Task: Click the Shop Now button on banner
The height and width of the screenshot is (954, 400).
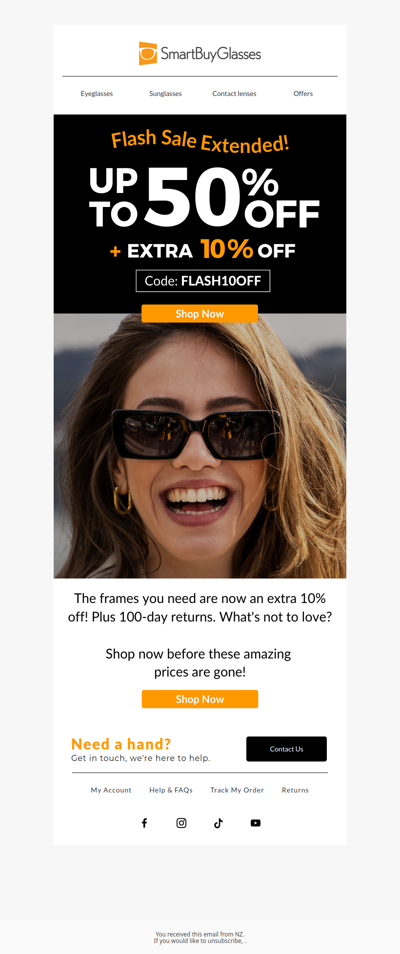Action: 200,314
